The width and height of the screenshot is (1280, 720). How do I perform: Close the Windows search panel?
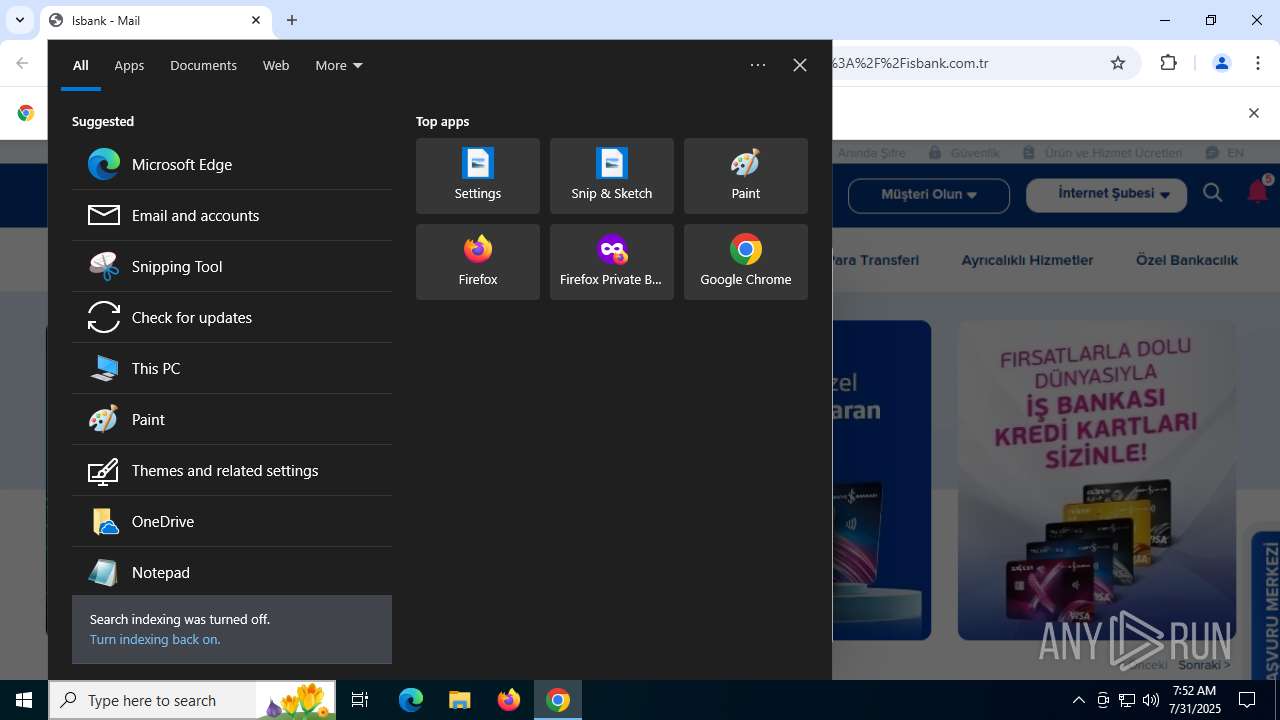pyautogui.click(x=800, y=65)
